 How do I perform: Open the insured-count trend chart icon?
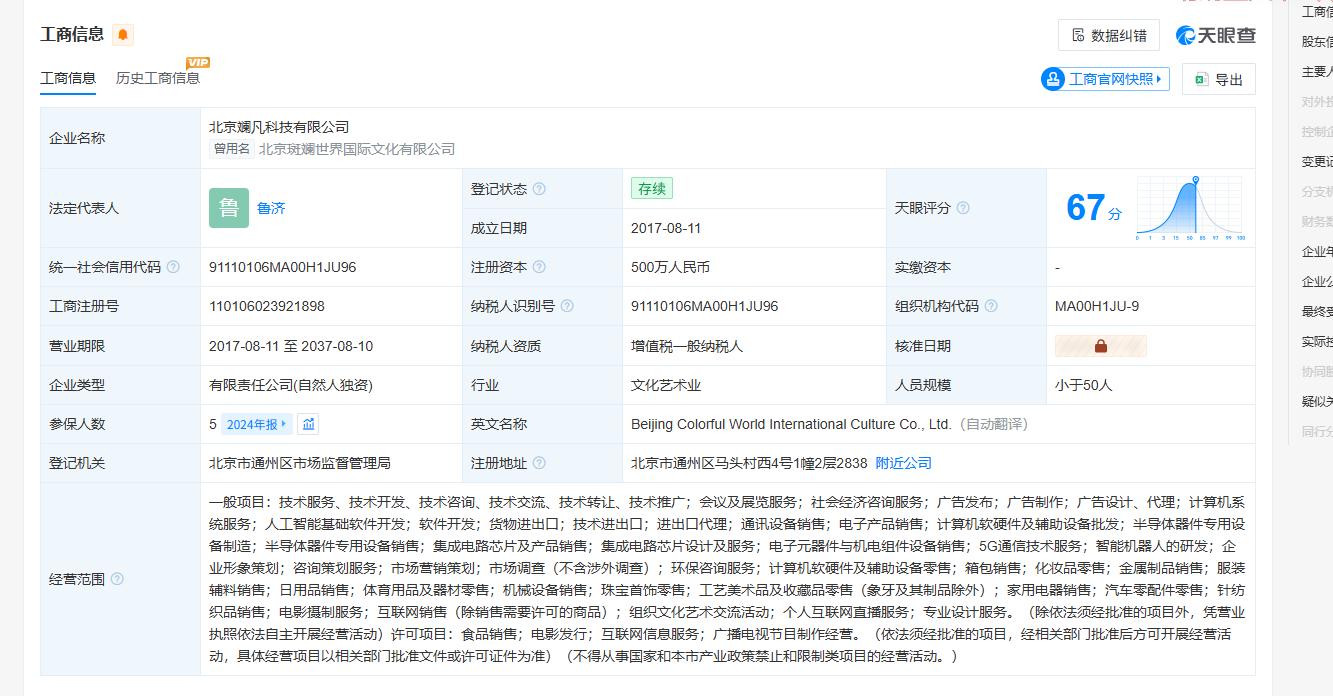tap(308, 424)
